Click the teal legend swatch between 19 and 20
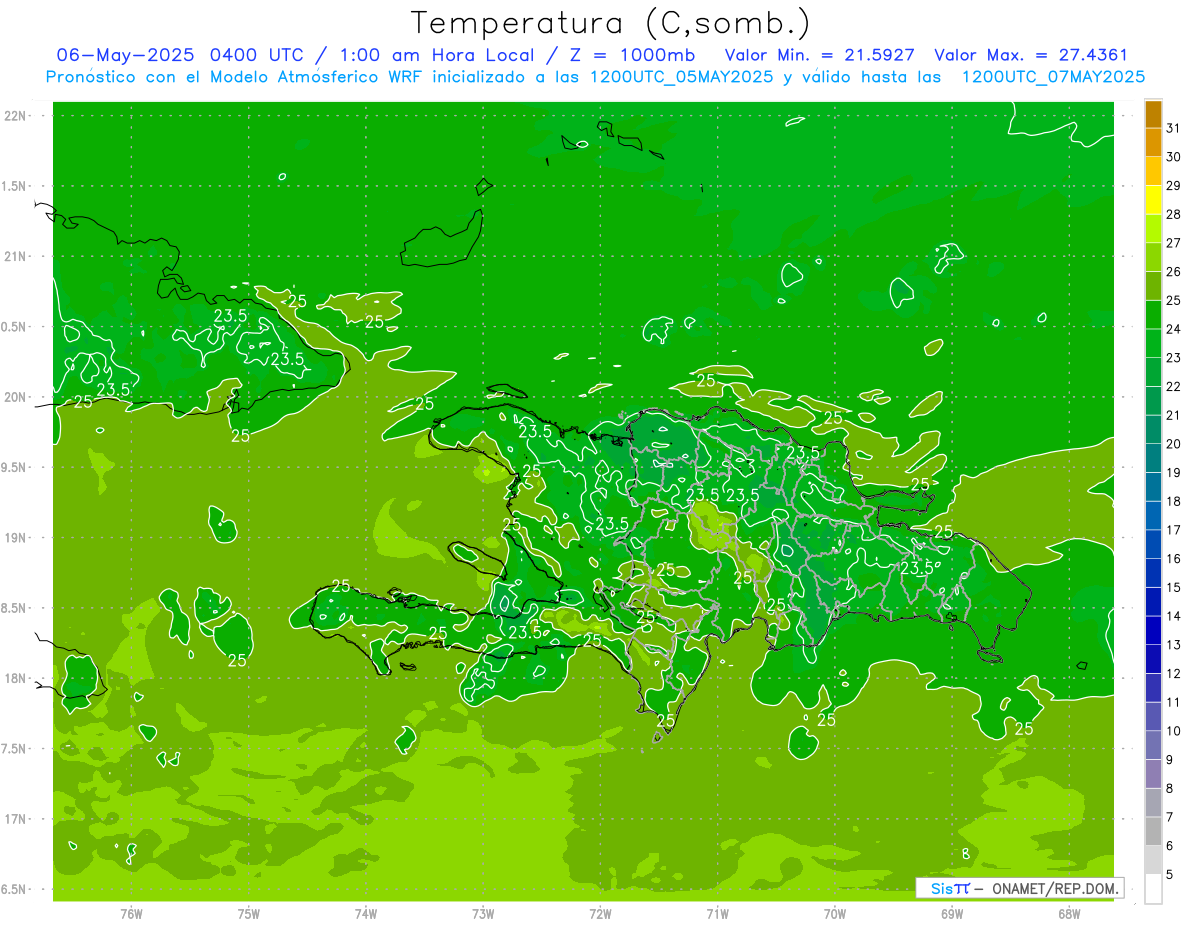 [1153, 459]
